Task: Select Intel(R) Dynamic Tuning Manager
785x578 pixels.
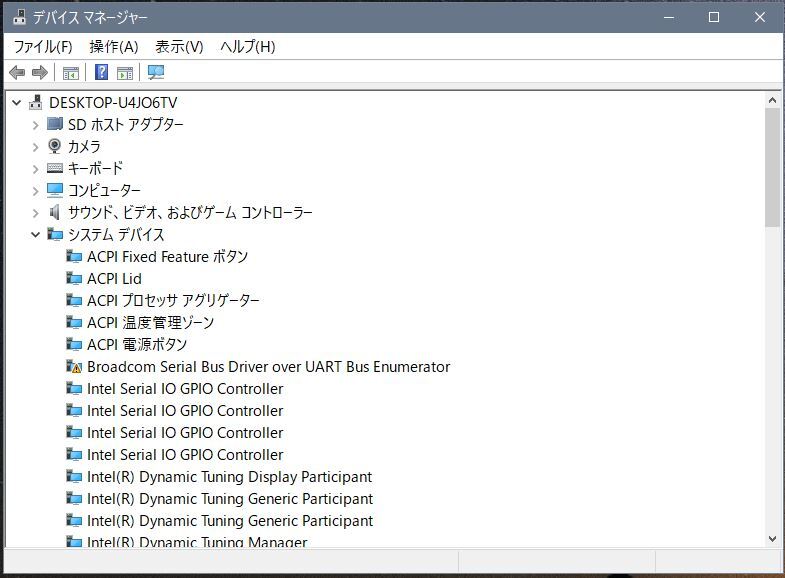Action: coord(197,542)
